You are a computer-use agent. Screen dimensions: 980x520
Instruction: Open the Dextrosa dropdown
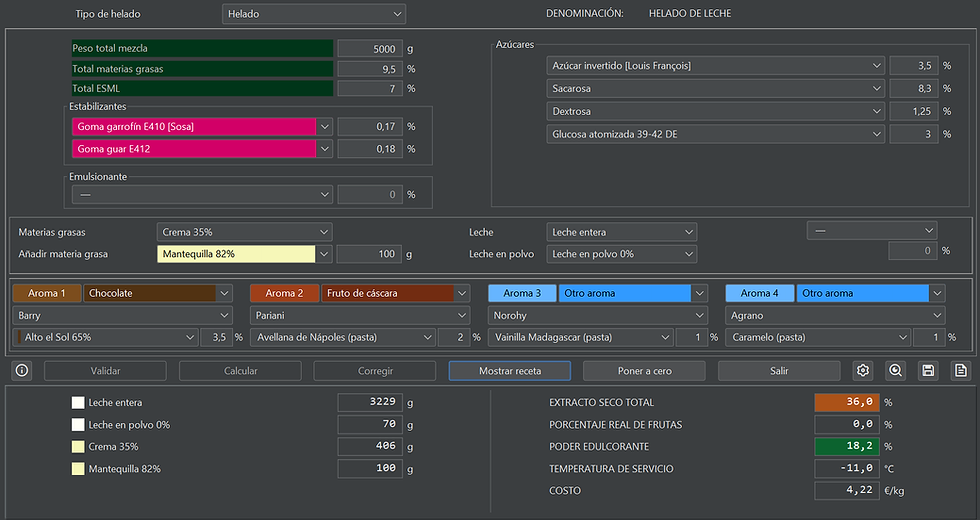click(x=716, y=111)
